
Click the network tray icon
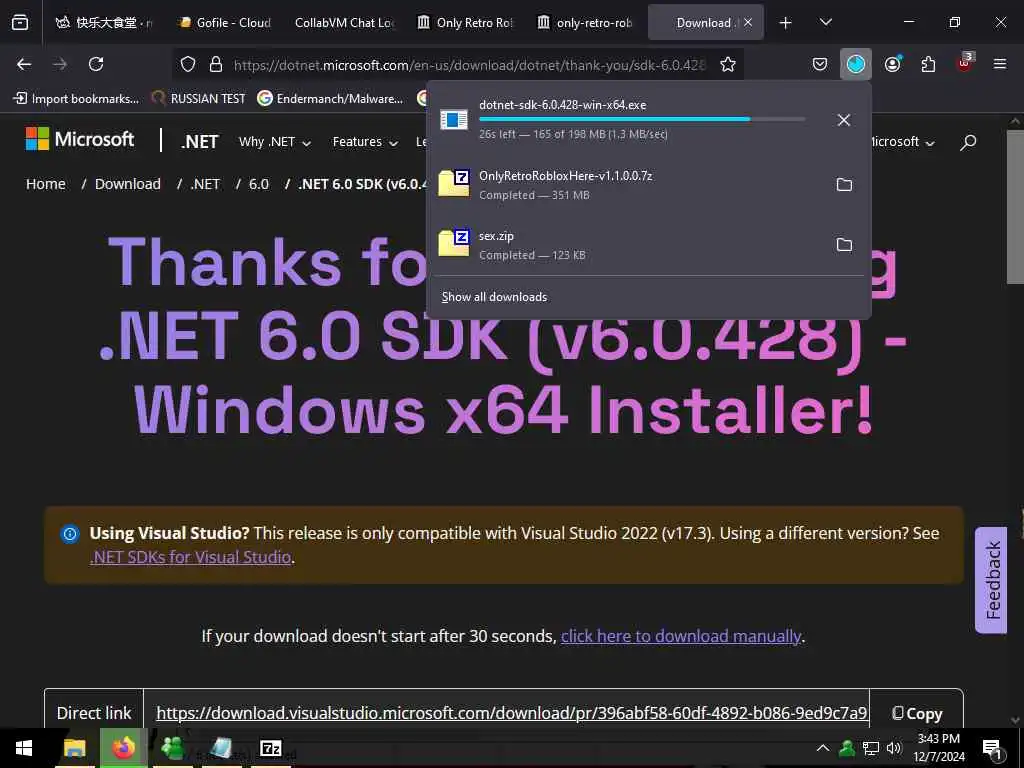(x=871, y=748)
